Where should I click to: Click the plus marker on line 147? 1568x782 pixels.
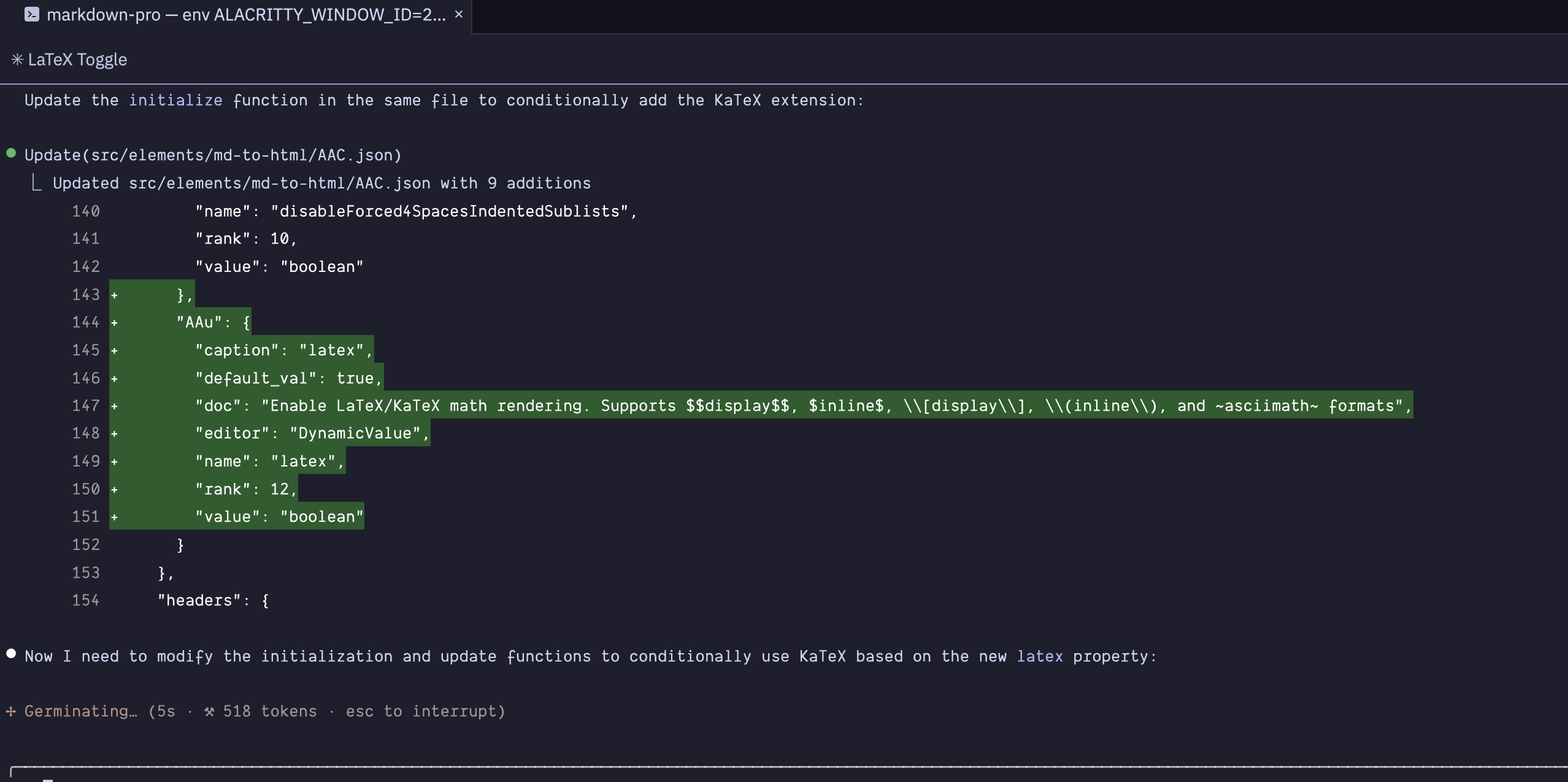pos(114,406)
